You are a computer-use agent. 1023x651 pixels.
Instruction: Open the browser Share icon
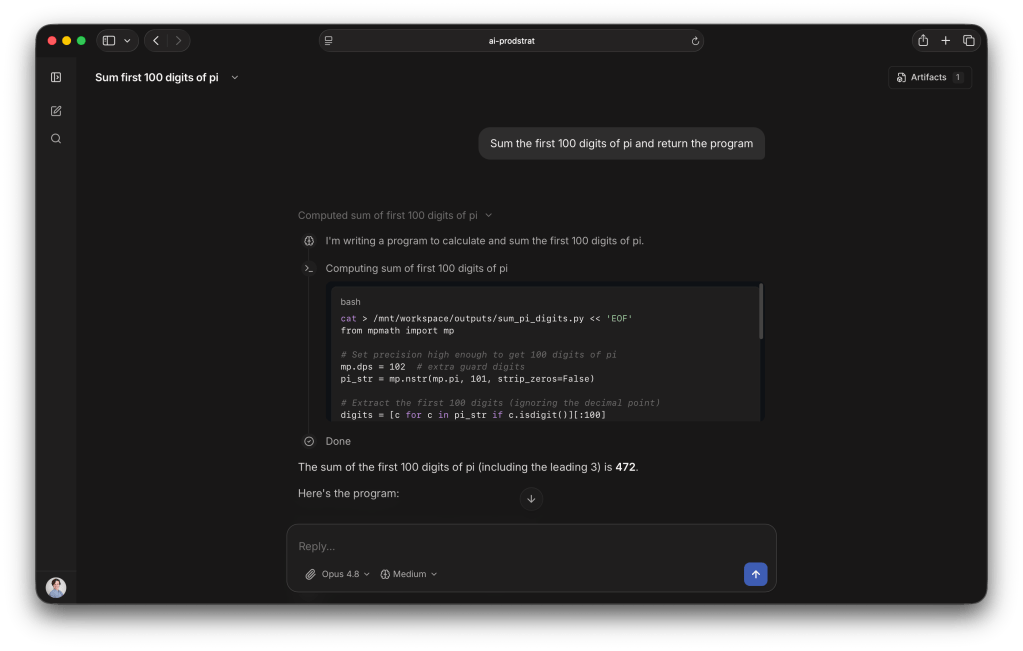tap(923, 40)
